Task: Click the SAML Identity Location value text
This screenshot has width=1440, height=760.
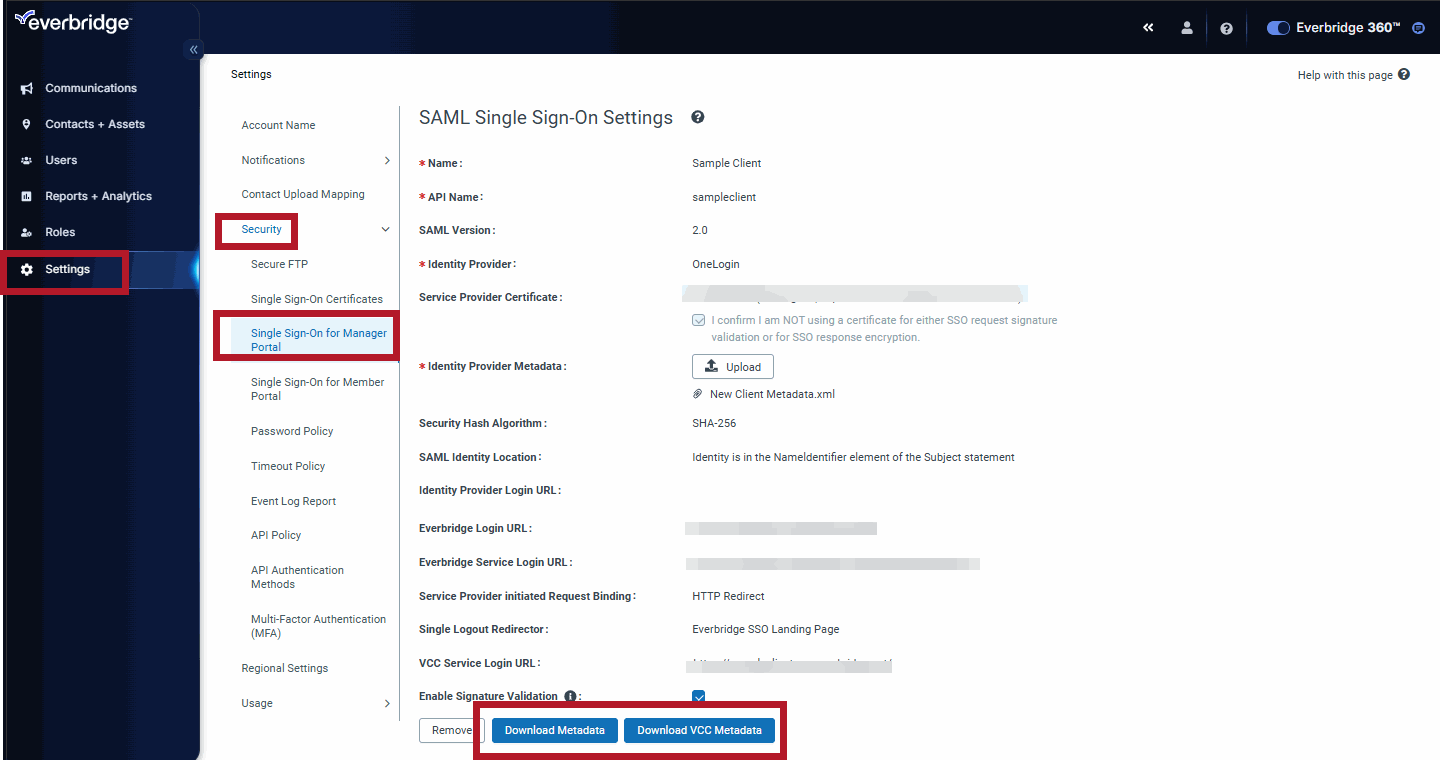Action: pos(853,457)
